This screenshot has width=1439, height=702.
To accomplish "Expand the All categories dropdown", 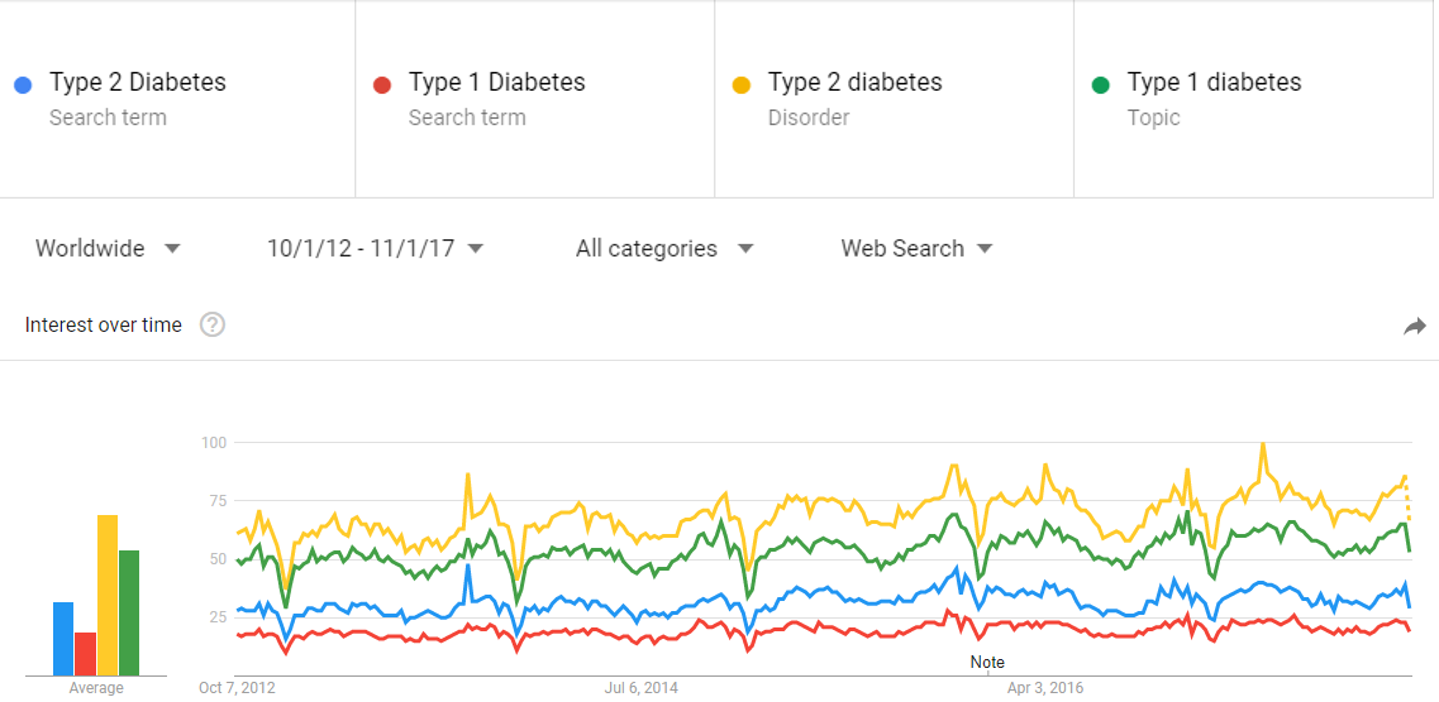I will tap(664, 248).
